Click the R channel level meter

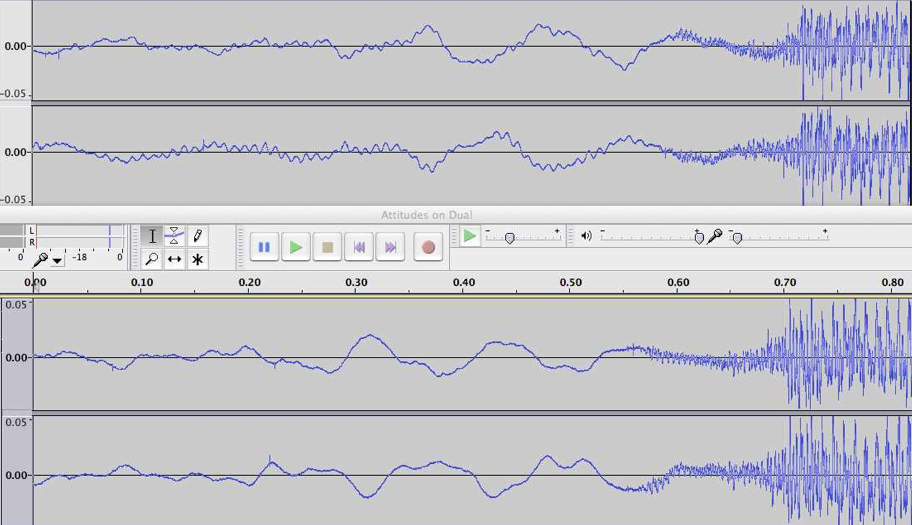pos(80,242)
